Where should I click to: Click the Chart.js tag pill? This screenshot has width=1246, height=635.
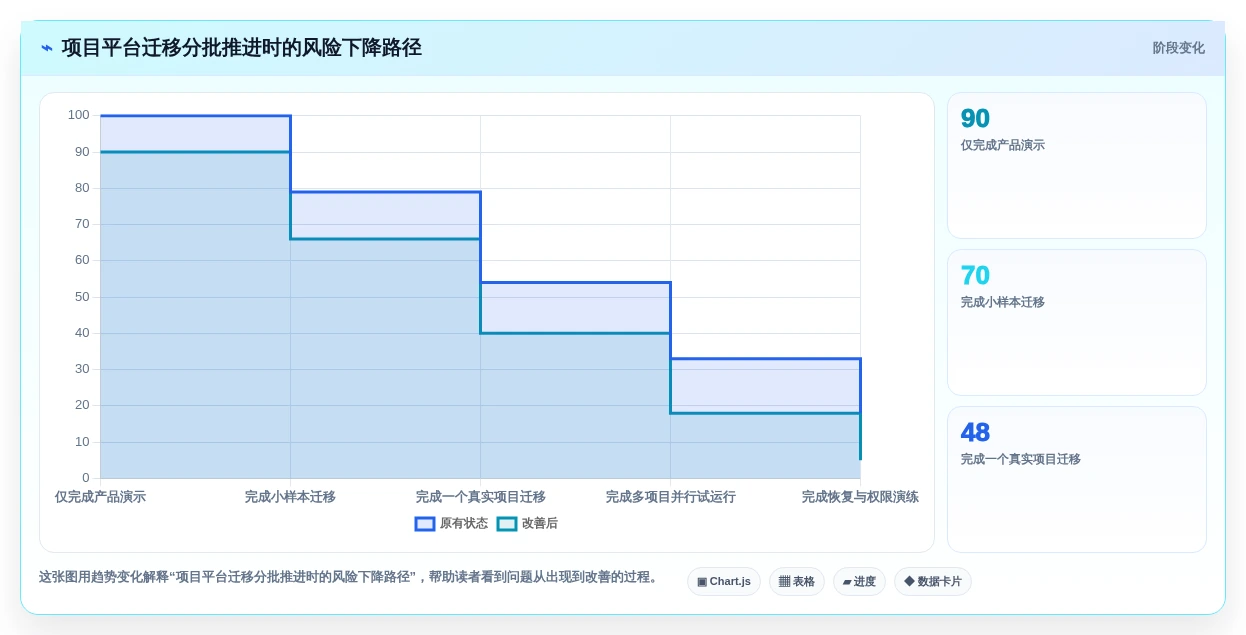tap(724, 581)
